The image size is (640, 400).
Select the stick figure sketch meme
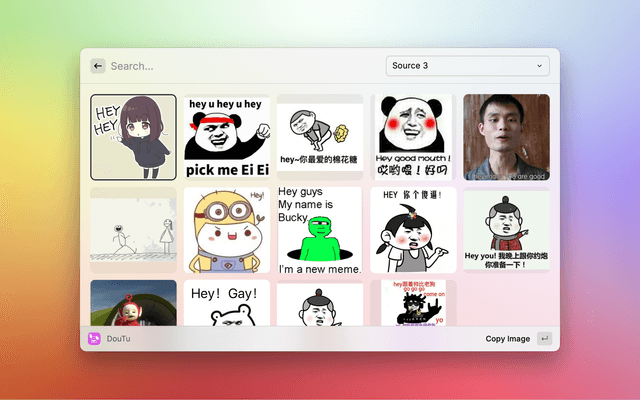133,230
